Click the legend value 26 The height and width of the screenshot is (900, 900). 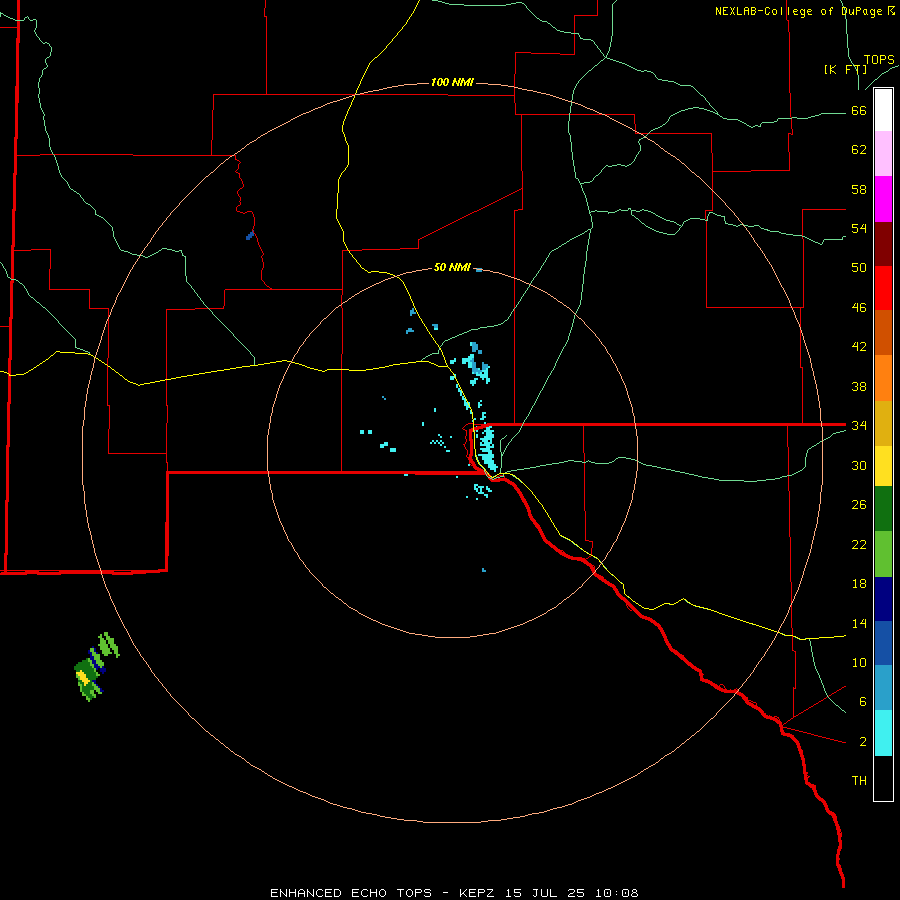(x=859, y=505)
